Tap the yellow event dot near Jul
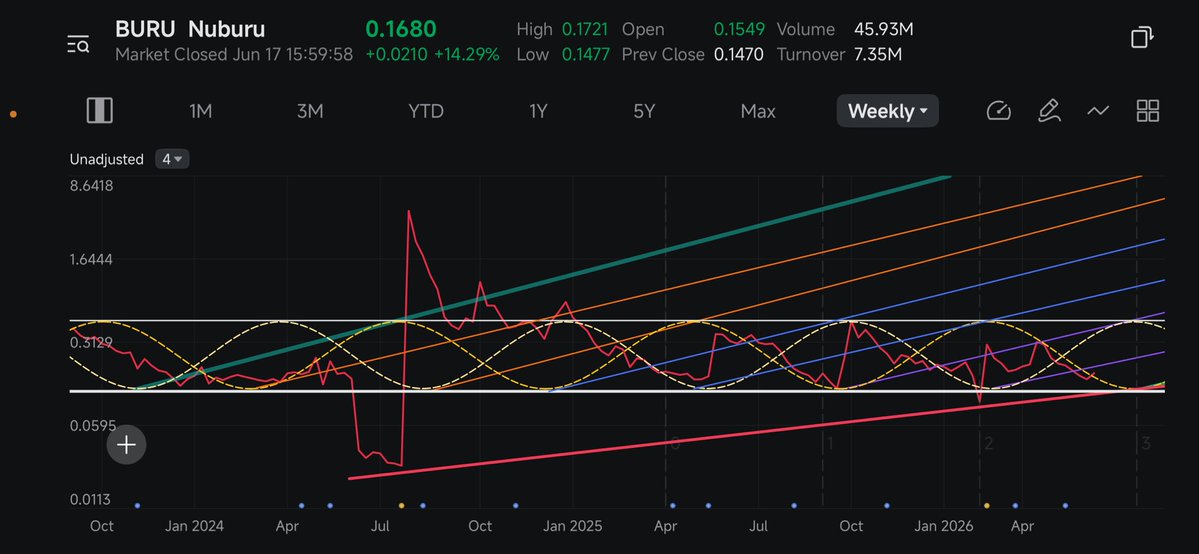 point(401,506)
